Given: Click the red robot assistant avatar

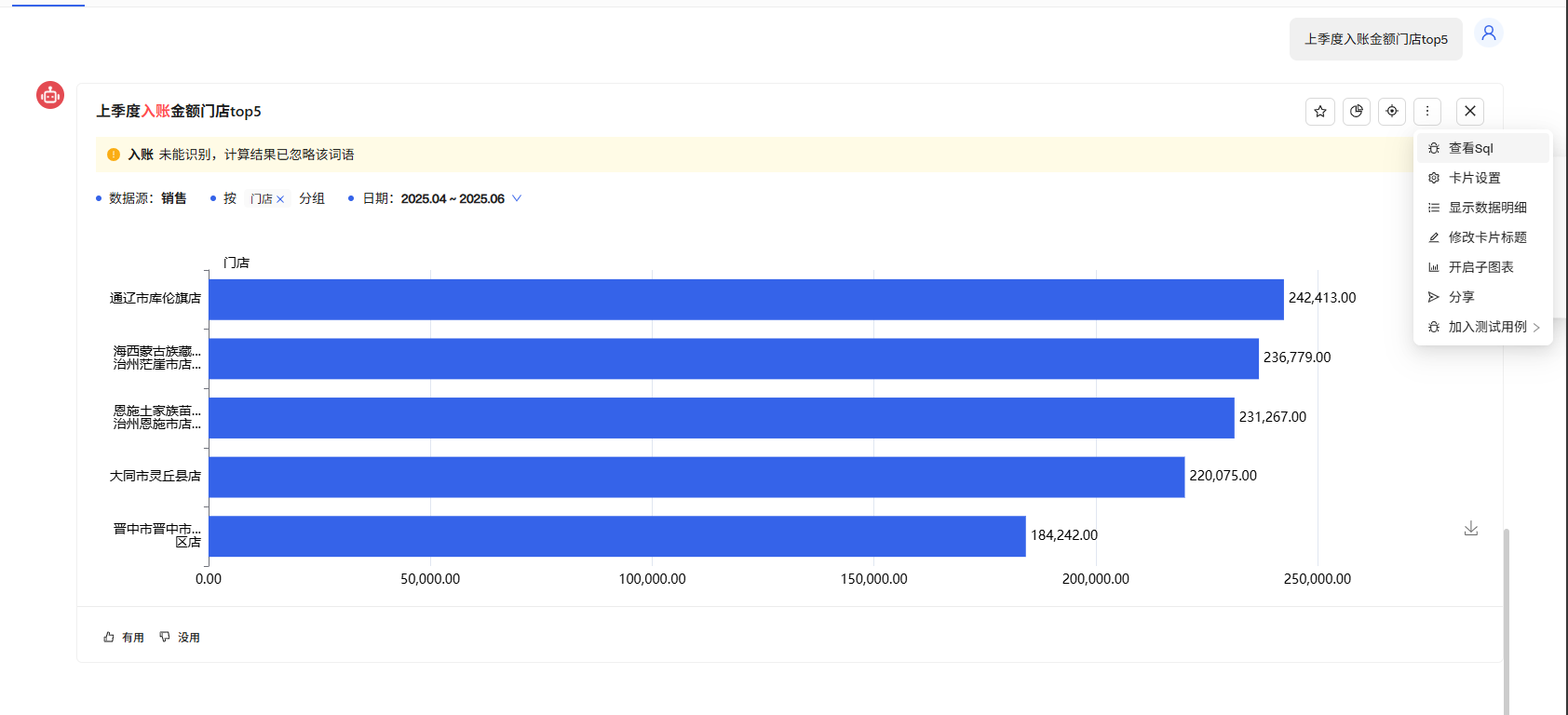Looking at the screenshot, I should 50,95.
